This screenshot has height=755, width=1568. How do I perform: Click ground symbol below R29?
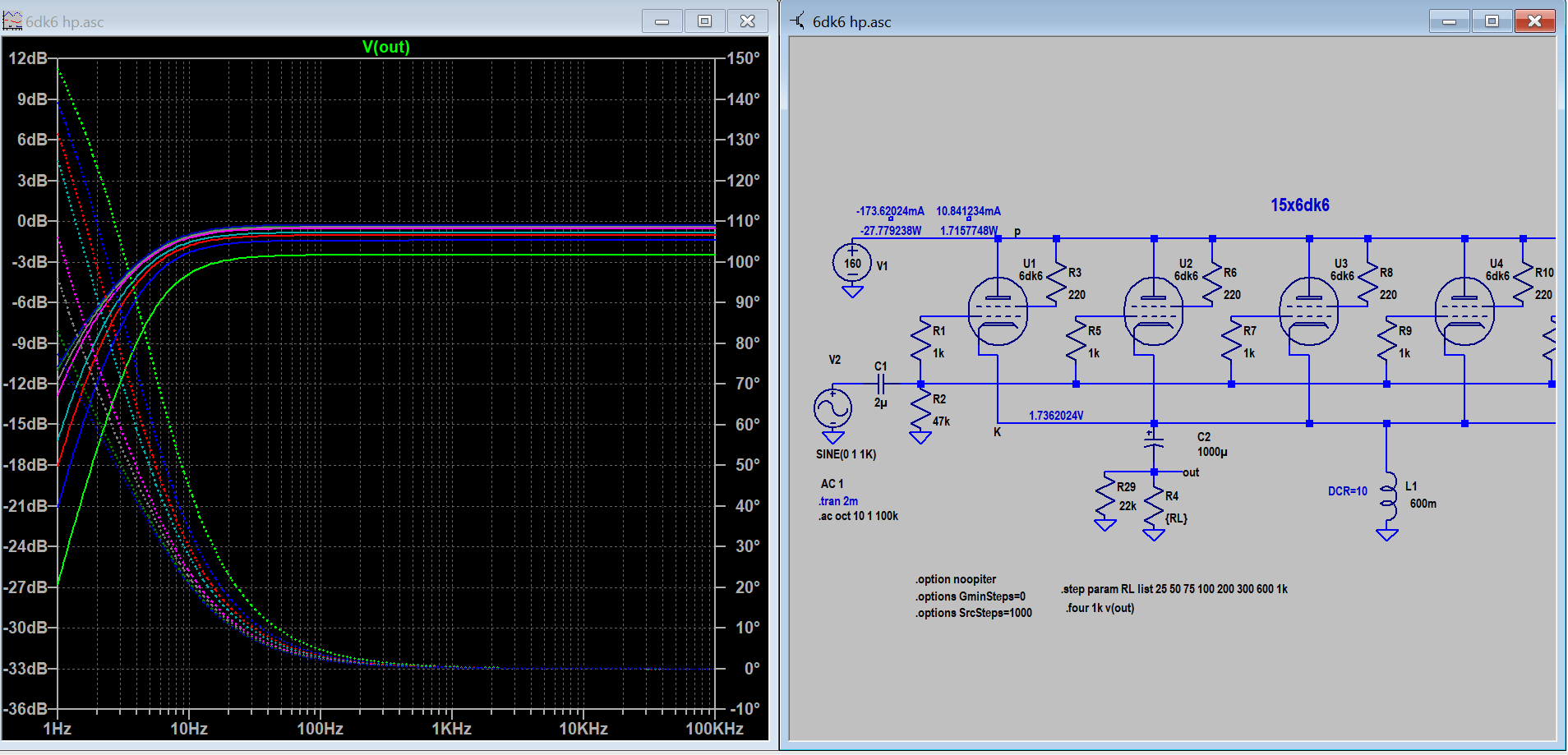[x=1105, y=525]
